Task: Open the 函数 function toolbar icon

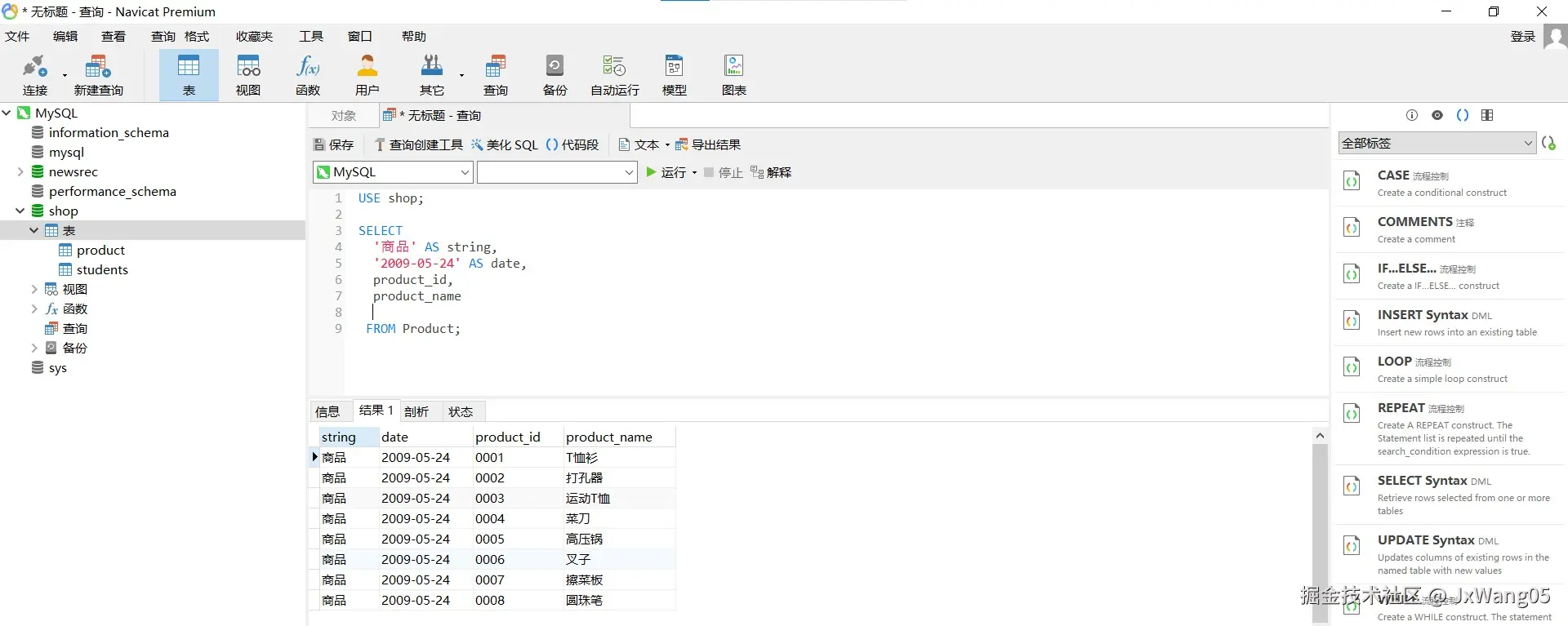Action: (x=308, y=74)
